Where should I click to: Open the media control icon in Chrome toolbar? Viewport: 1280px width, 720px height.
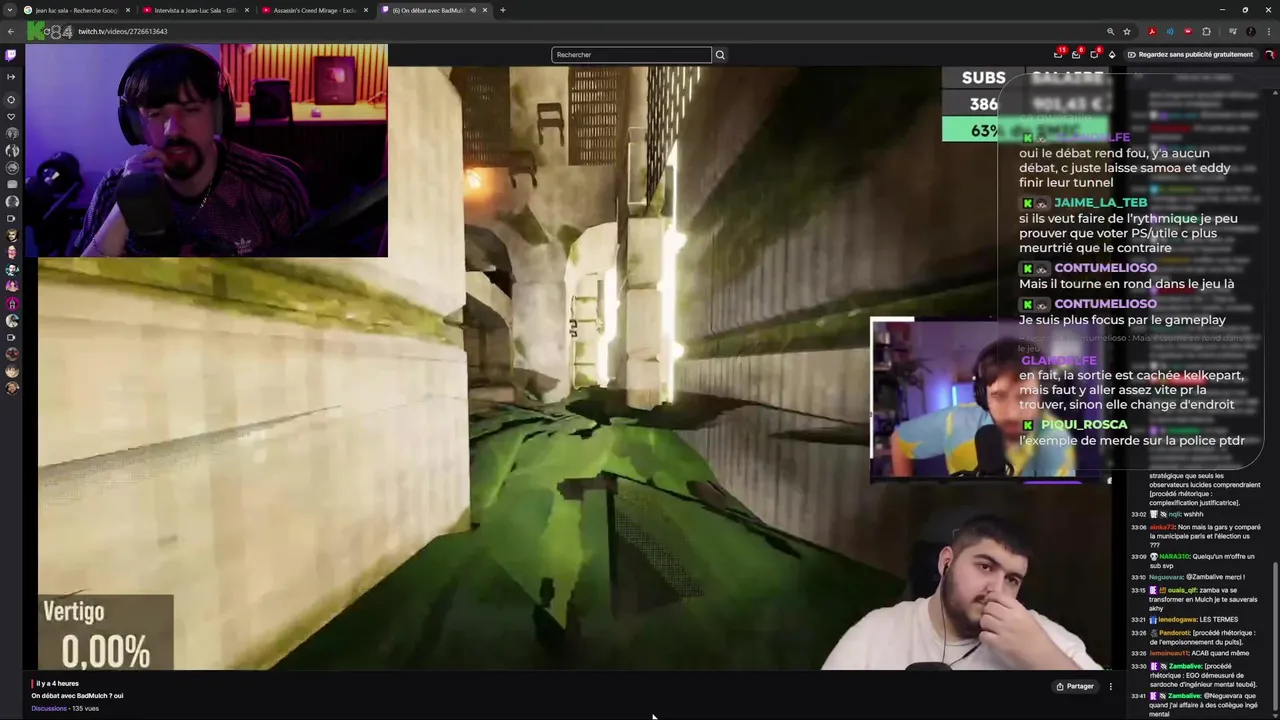[1232, 31]
